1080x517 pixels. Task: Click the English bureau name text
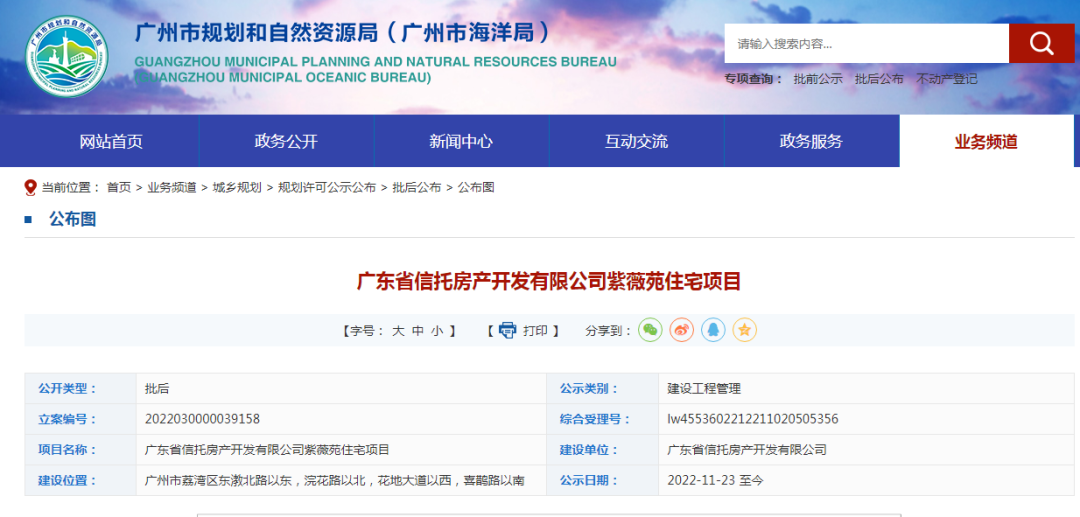pyautogui.click(x=375, y=70)
